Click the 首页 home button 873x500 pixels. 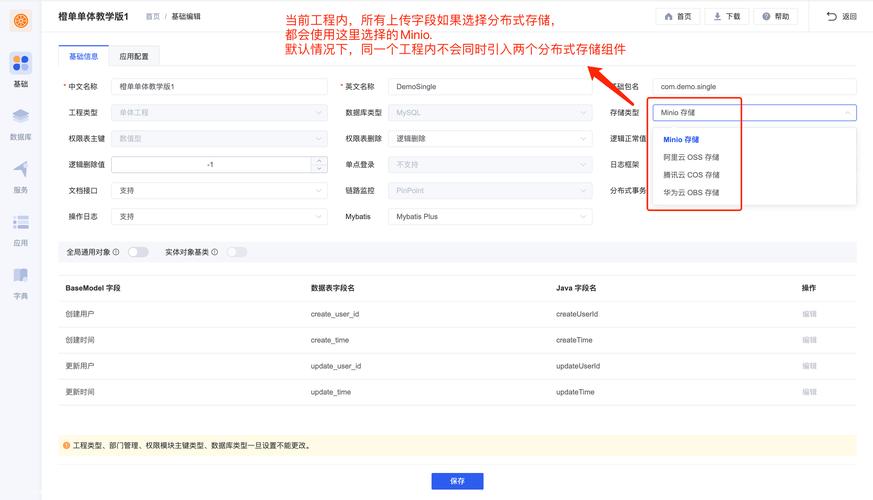677,17
